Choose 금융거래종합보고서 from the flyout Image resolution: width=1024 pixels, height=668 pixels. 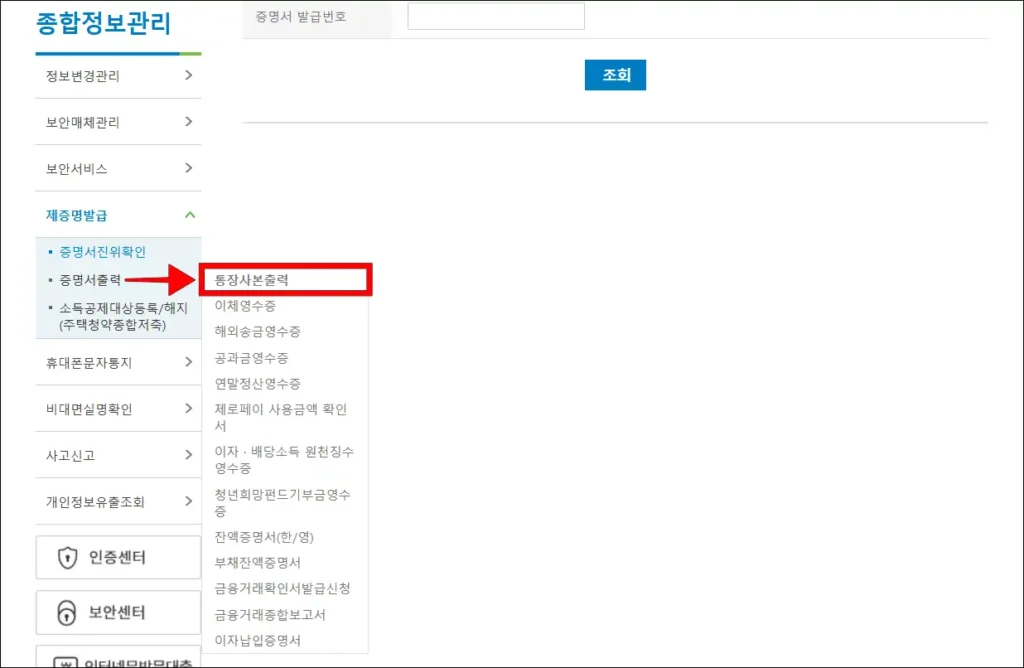pyautogui.click(x=270, y=614)
